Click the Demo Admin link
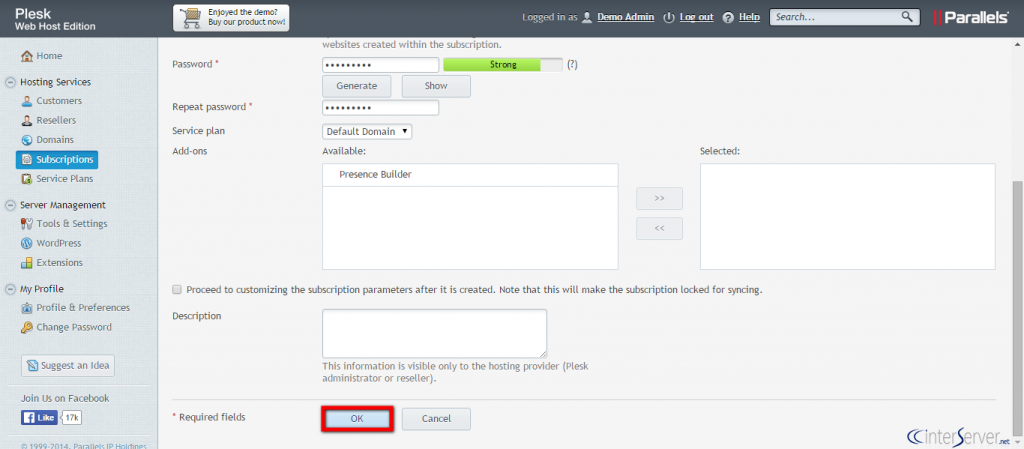The height and width of the screenshot is (449, 1024). tap(626, 18)
